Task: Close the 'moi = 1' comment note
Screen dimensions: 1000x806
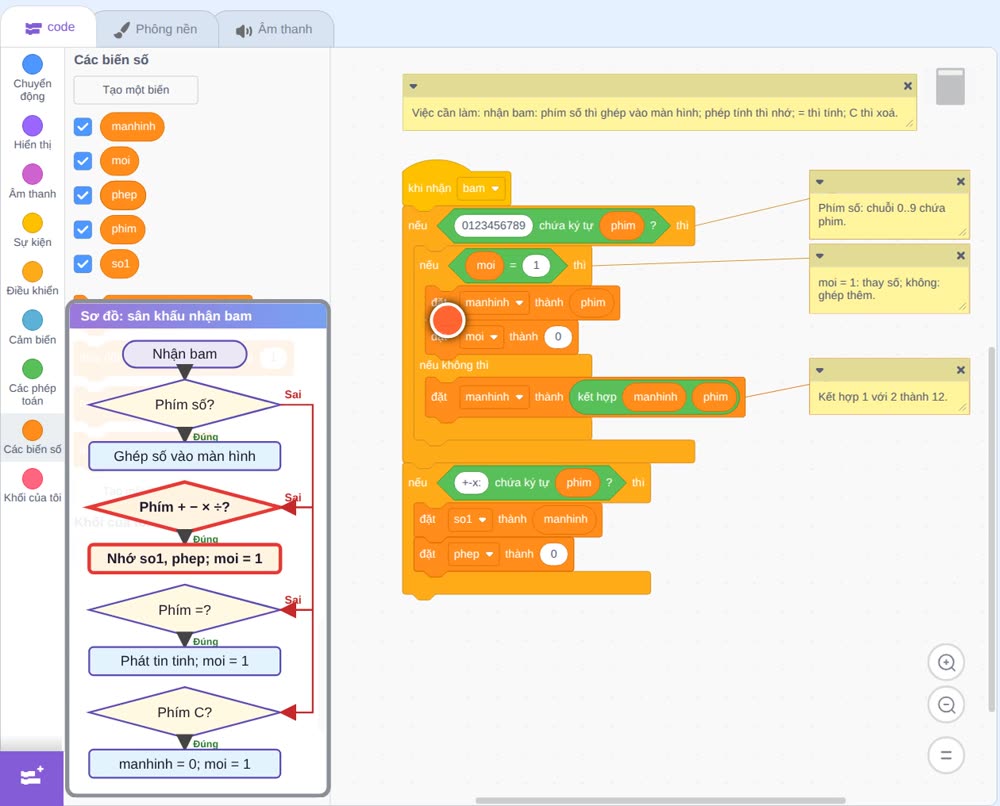Action: [960, 256]
